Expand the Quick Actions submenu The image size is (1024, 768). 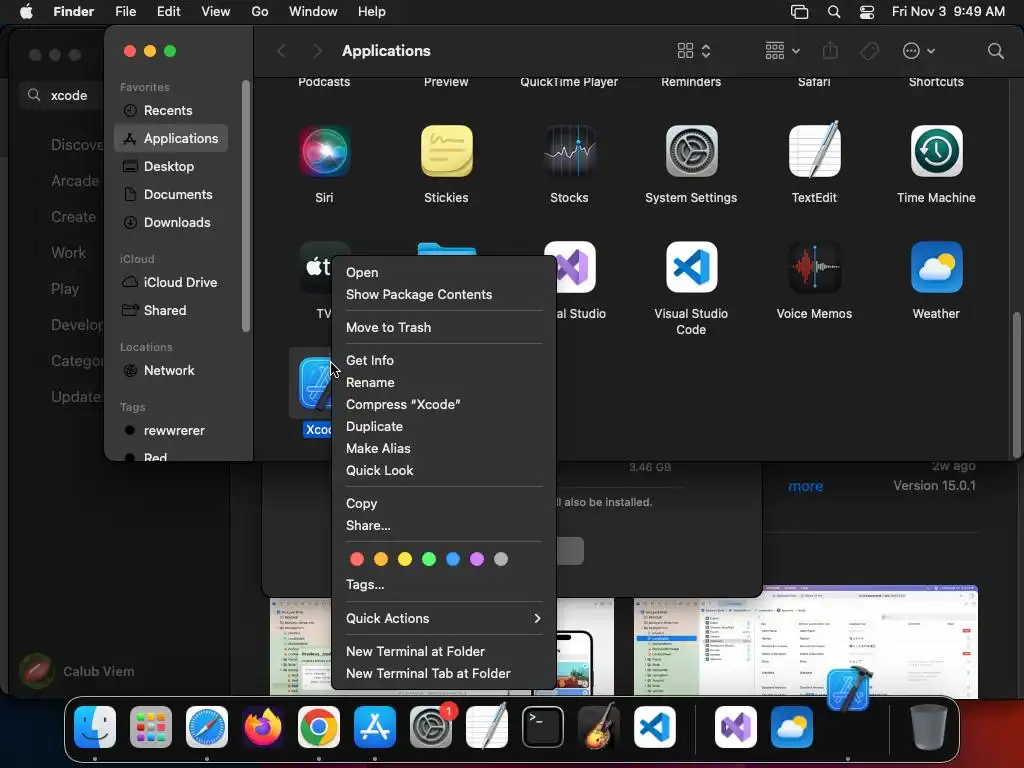[444, 618]
